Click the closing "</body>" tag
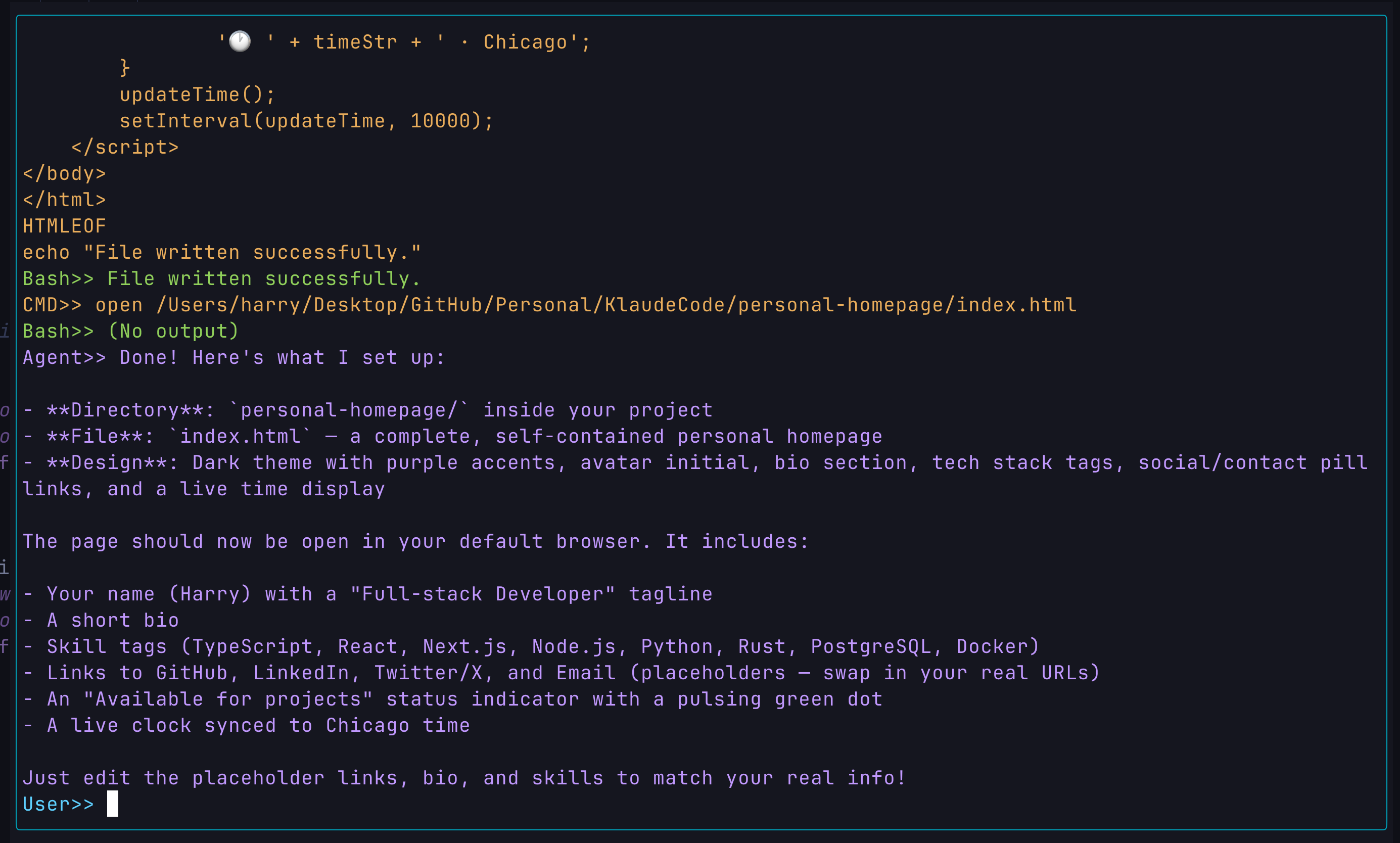1400x843 pixels. 64,173
